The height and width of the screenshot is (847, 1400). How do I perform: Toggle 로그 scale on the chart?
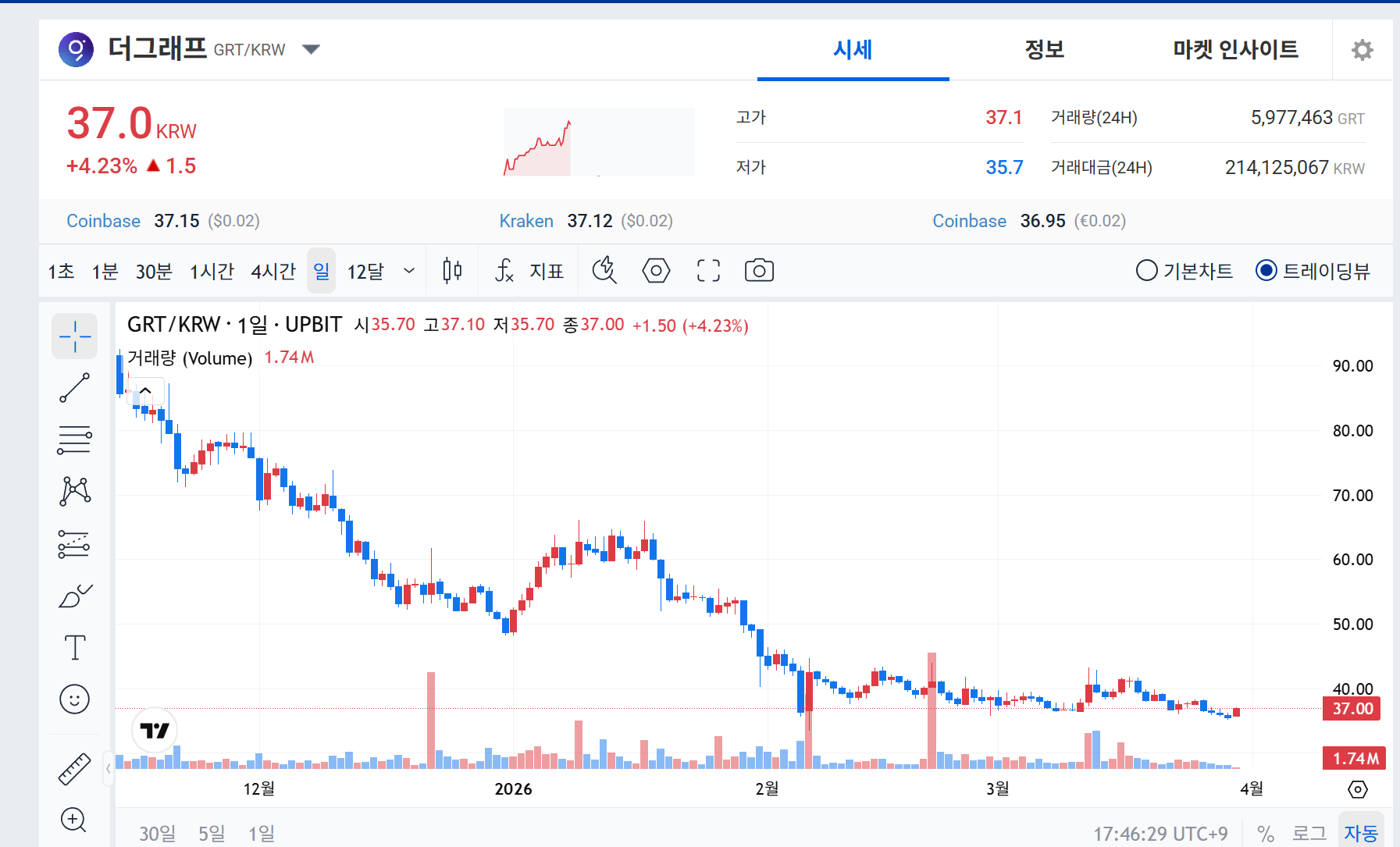[1309, 833]
